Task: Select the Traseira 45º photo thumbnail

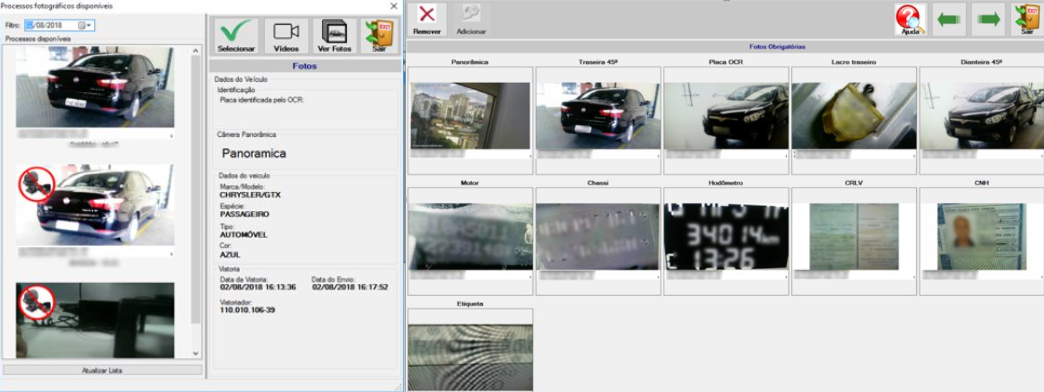Action: tap(598, 116)
